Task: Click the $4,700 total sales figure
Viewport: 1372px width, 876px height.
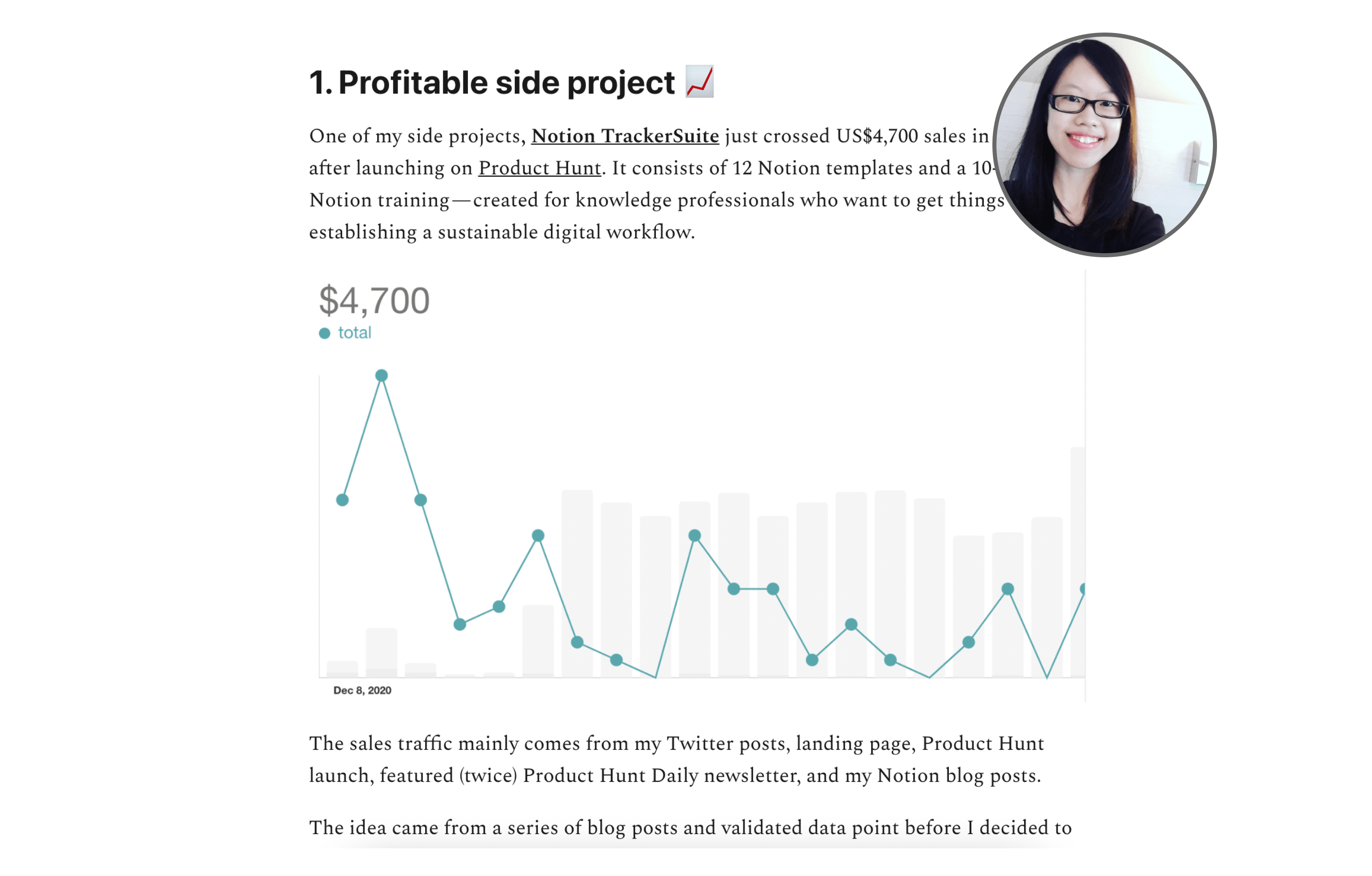Action: point(374,300)
